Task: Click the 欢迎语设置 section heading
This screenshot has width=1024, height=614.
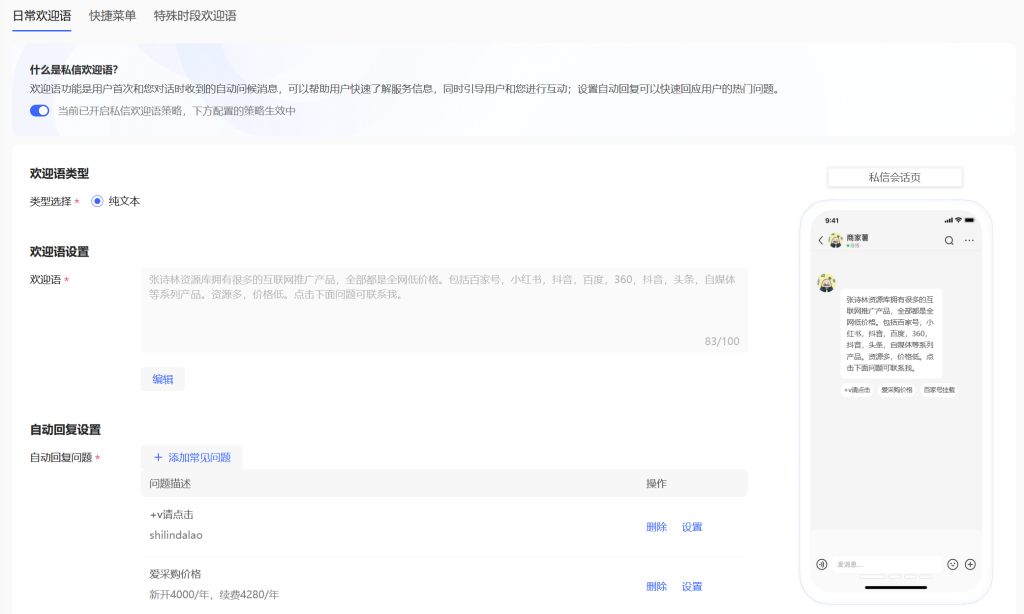Action: (x=59, y=251)
